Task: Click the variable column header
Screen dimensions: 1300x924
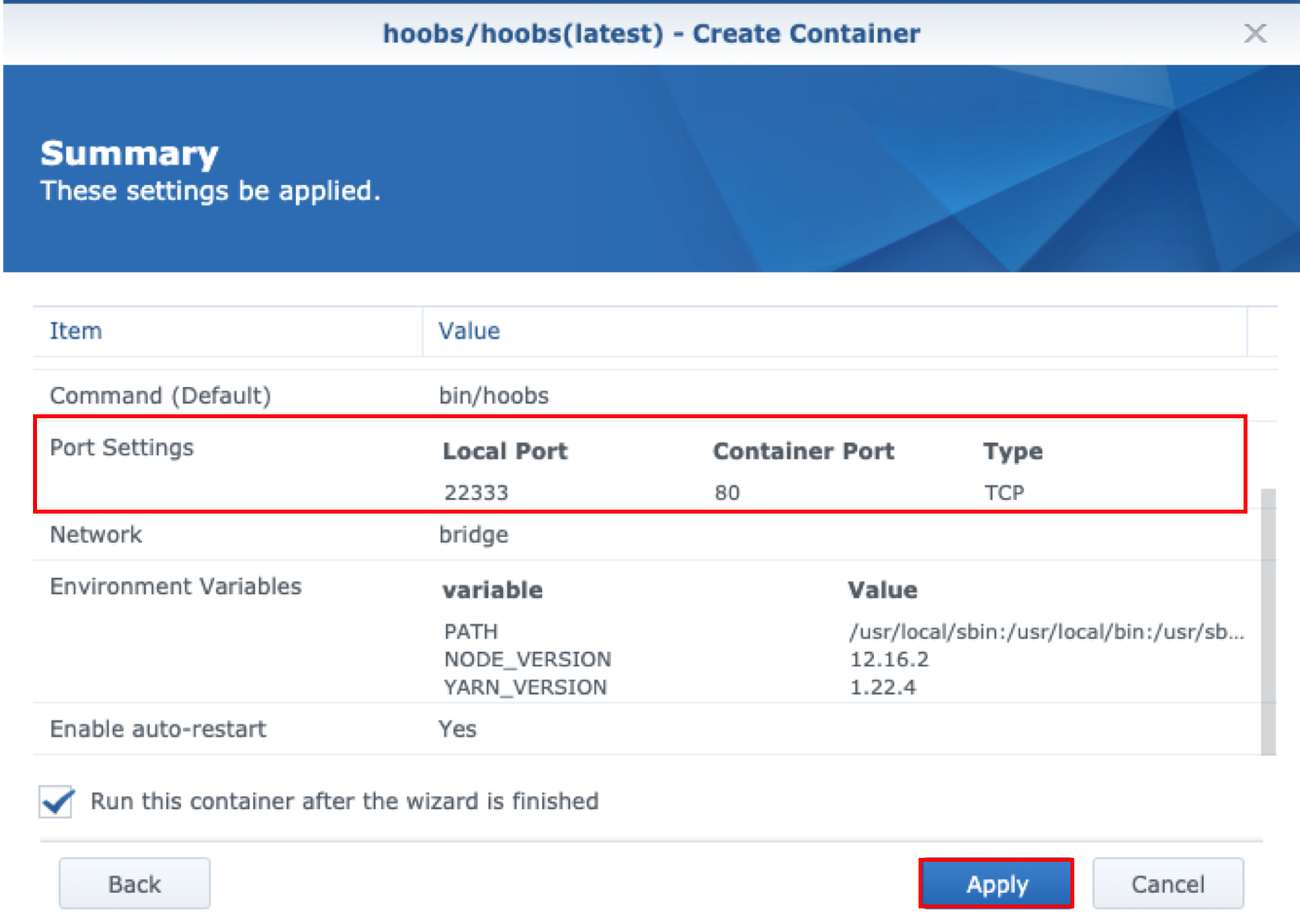Action: pos(492,590)
